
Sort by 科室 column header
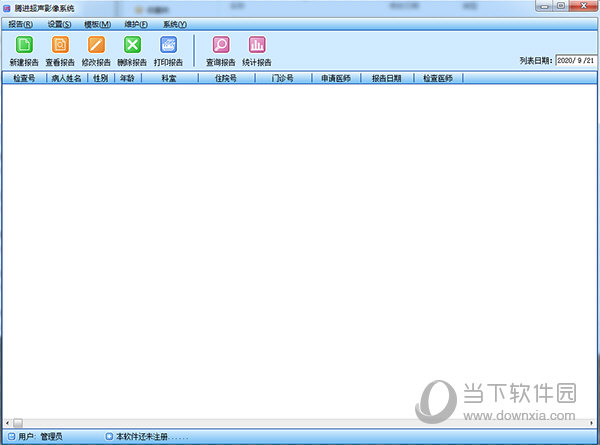tap(170, 78)
